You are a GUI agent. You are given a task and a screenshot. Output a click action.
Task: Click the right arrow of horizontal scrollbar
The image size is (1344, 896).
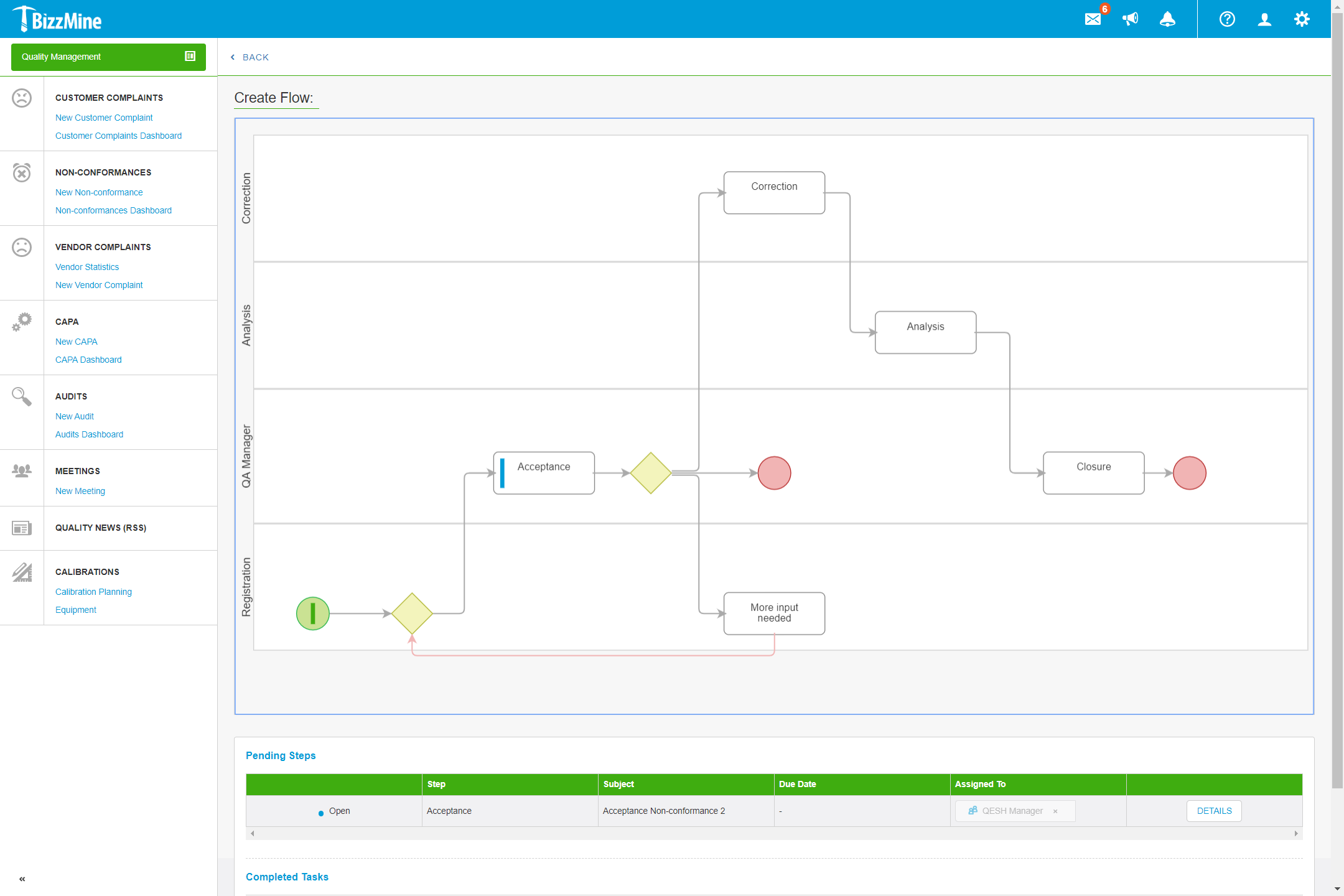click(x=1296, y=833)
